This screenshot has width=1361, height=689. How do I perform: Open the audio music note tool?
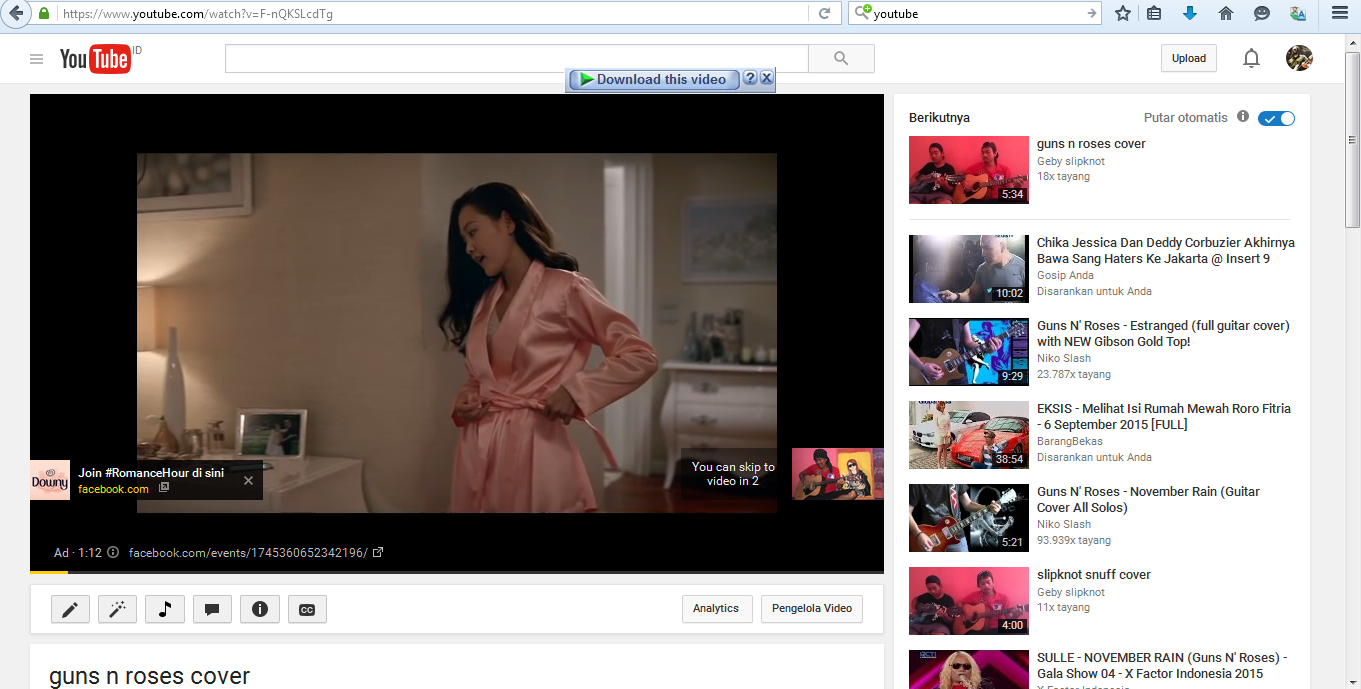165,609
